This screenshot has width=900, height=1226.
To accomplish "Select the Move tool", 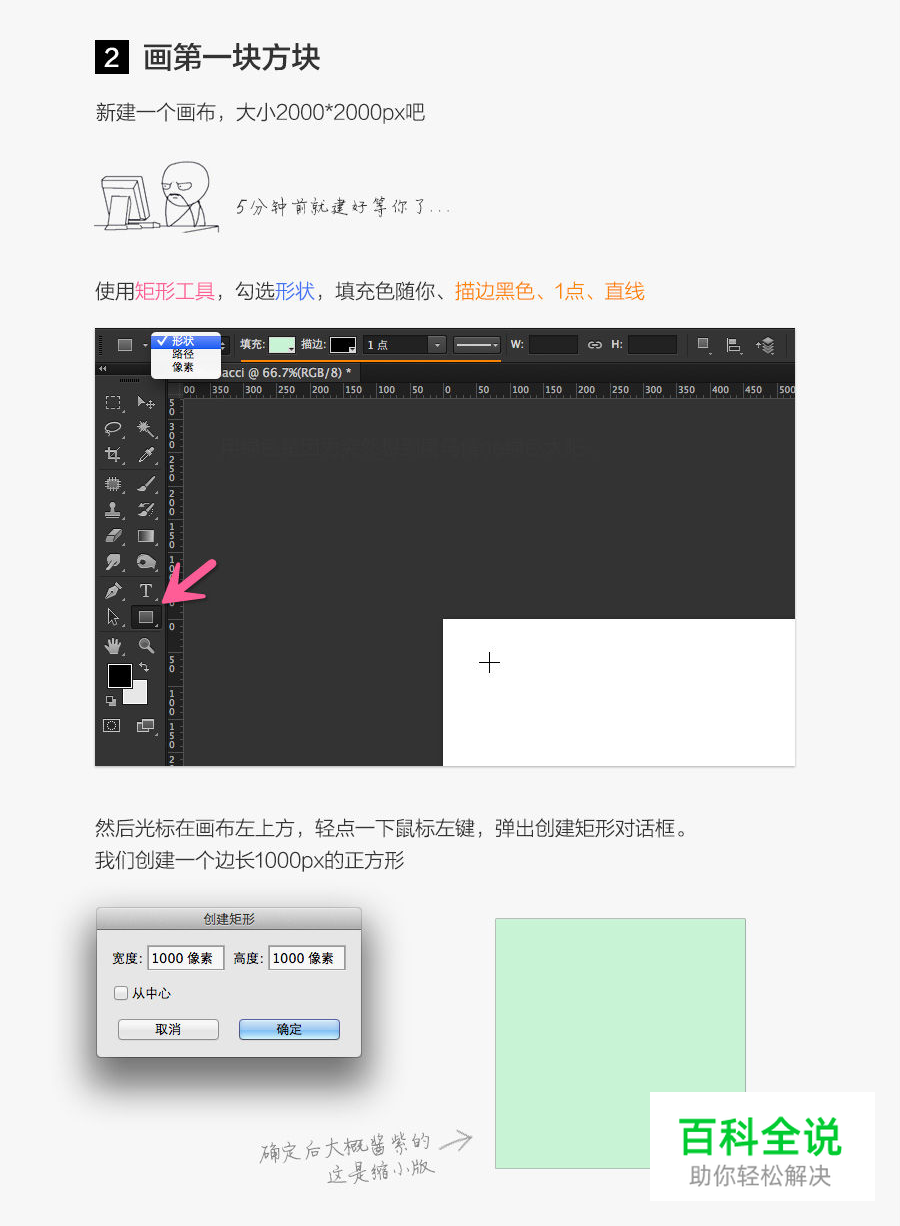I will point(144,404).
